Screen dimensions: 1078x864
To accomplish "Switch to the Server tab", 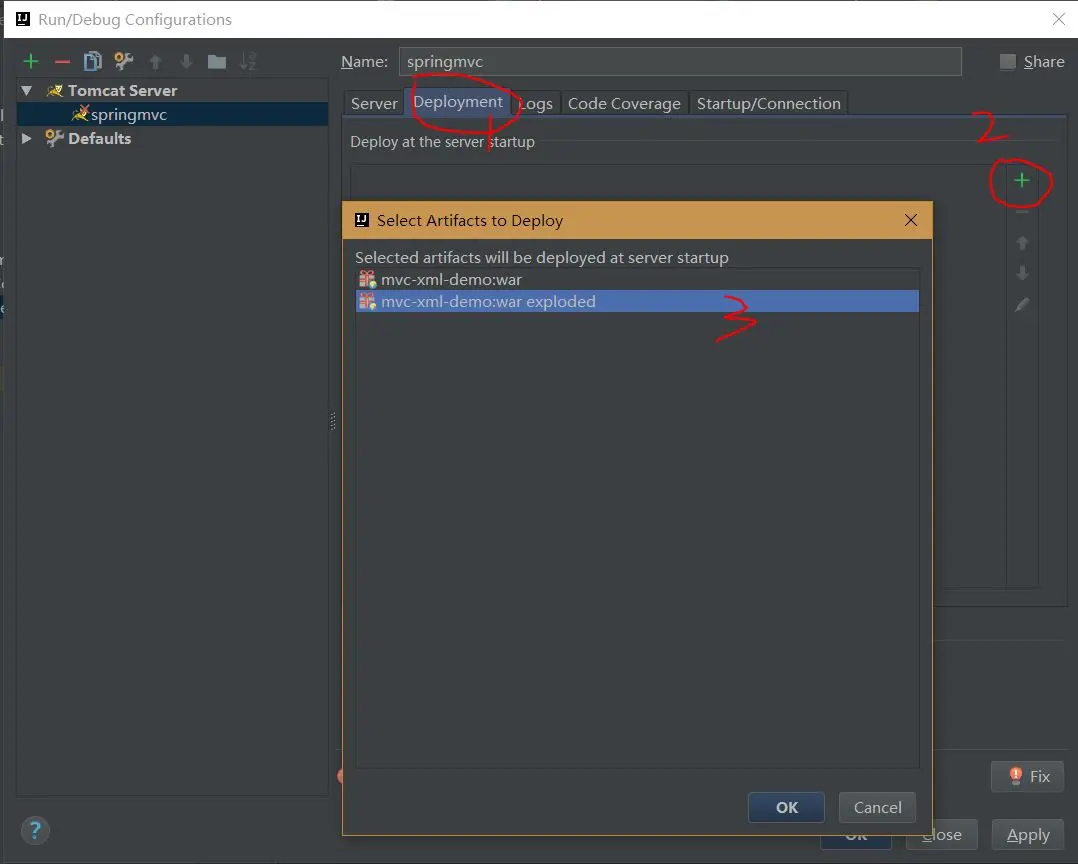I will point(374,104).
